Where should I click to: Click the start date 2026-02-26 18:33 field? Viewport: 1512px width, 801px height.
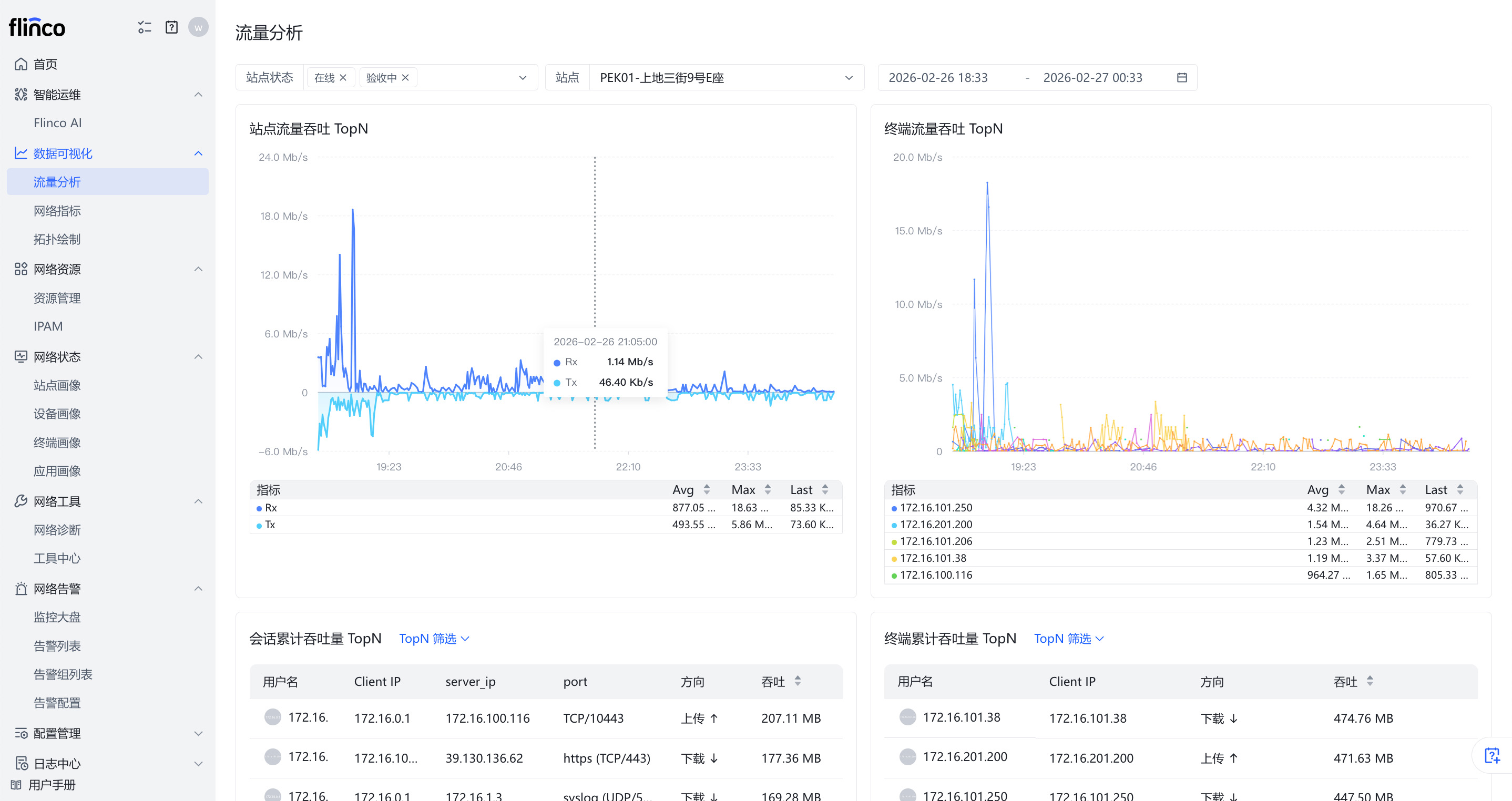(x=937, y=77)
